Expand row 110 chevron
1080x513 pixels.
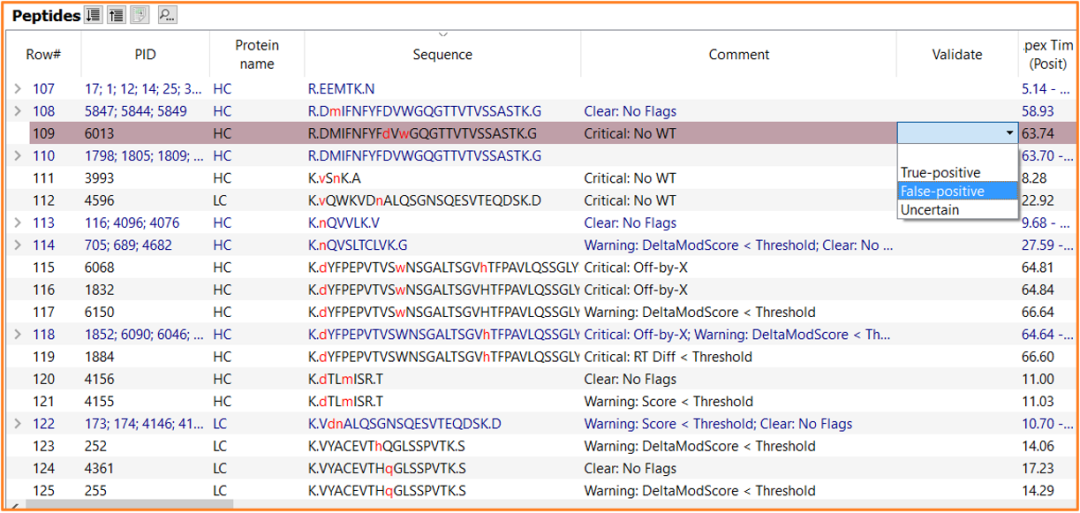(18, 156)
